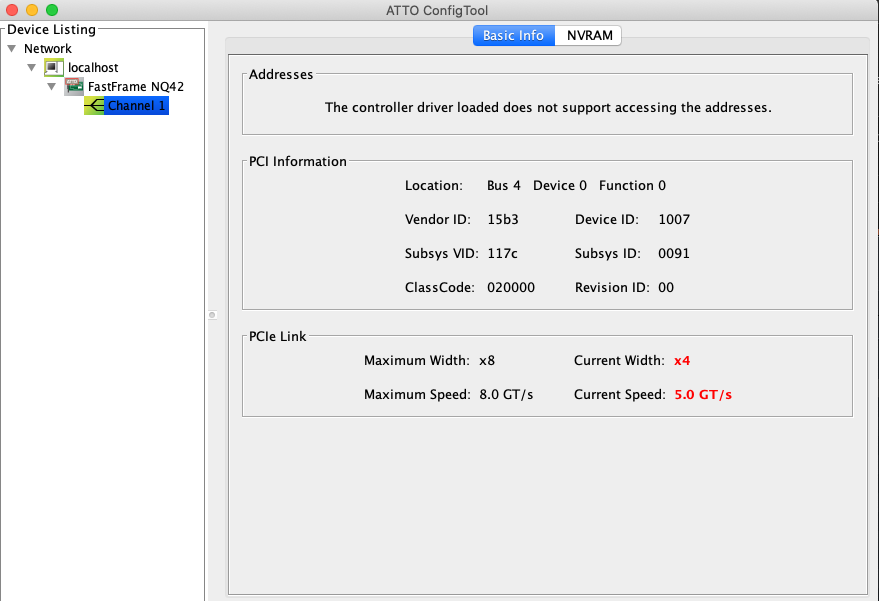Select the Basic Info tab
This screenshot has height=601, width=879.
coord(513,35)
